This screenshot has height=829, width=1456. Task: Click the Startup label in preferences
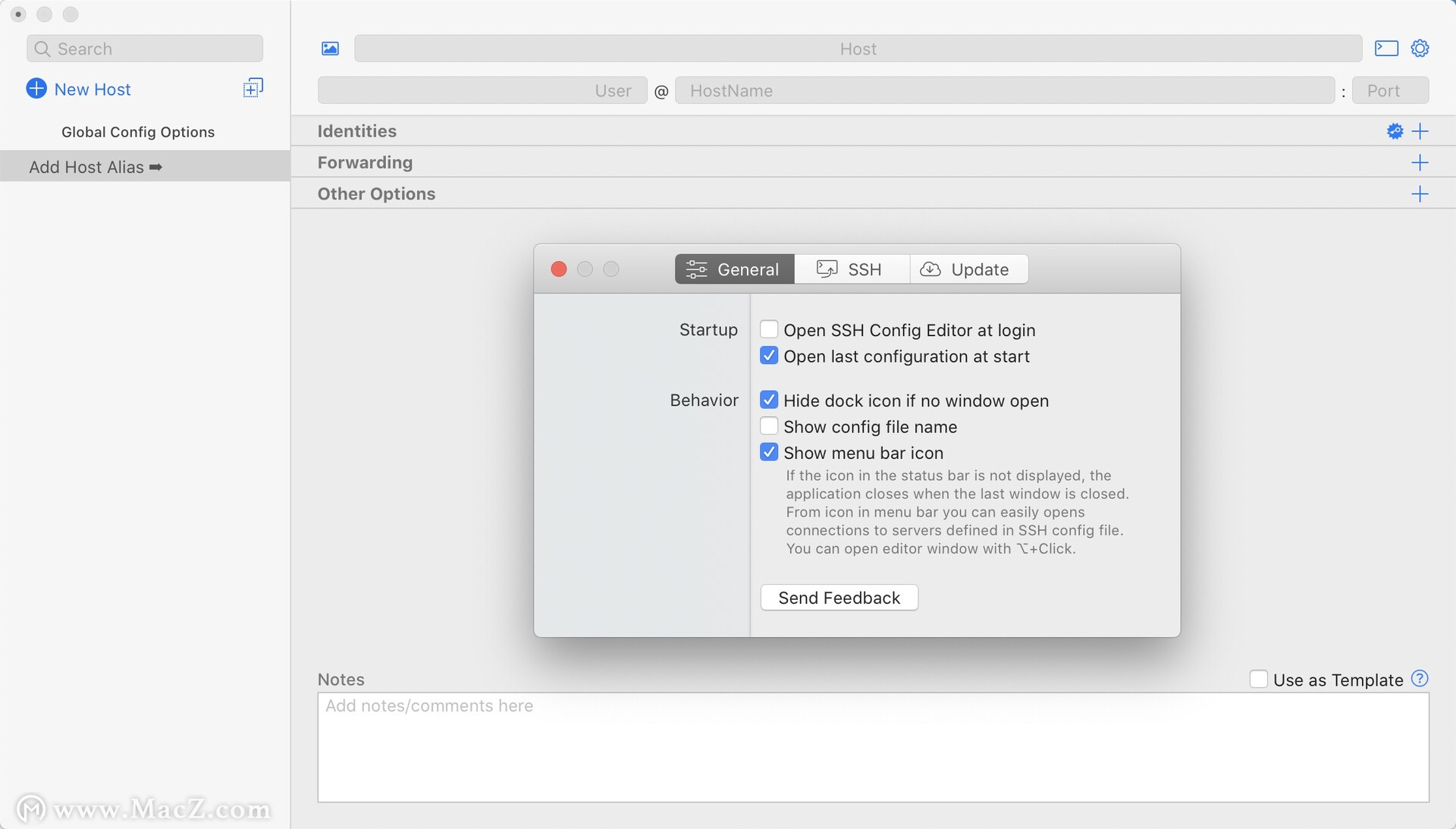(708, 330)
